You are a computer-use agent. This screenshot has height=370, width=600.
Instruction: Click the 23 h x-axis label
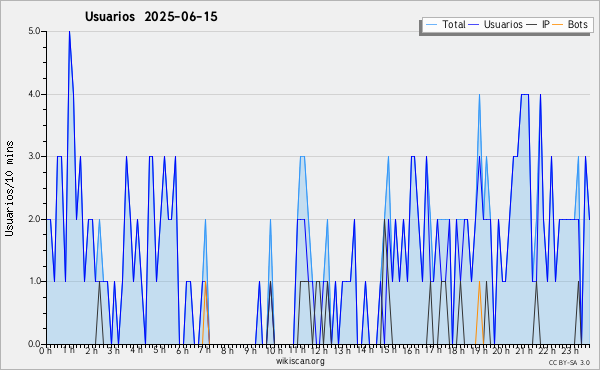pyautogui.click(x=571, y=351)
